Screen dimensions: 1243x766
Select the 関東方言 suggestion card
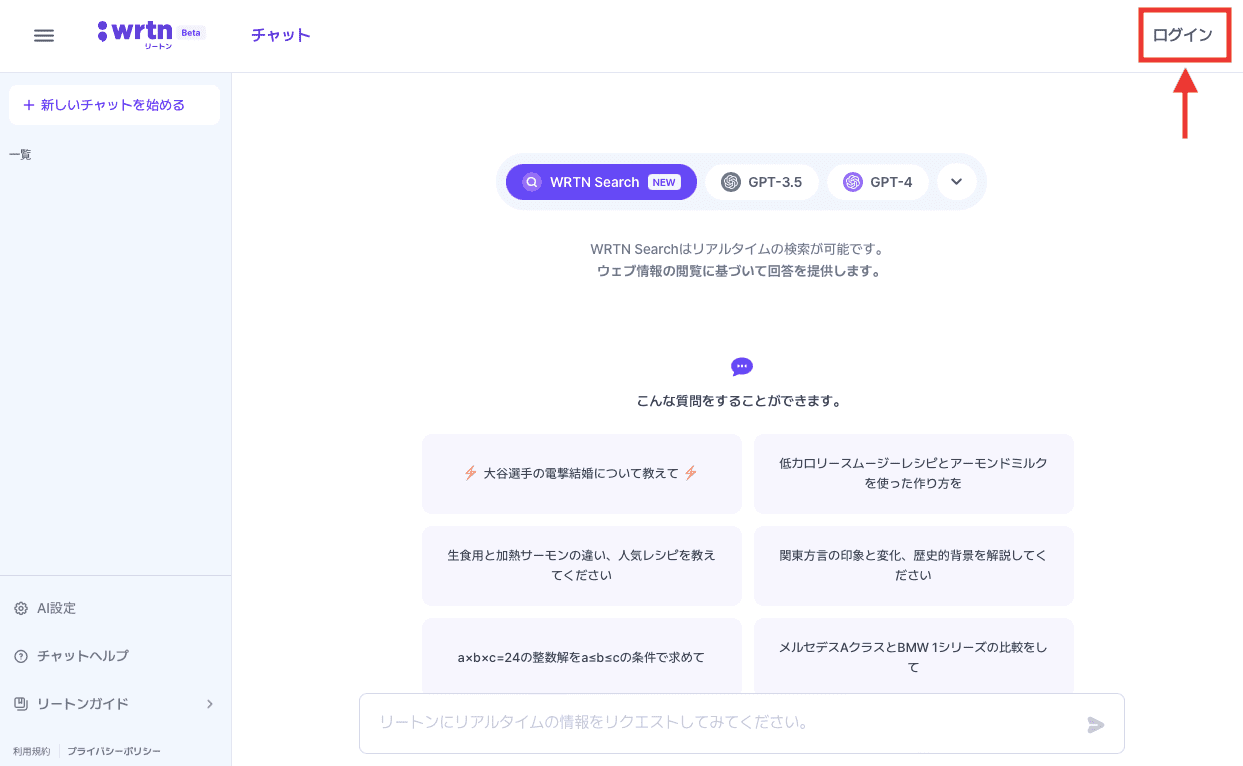pyautogui.click(x=913, y=565)
